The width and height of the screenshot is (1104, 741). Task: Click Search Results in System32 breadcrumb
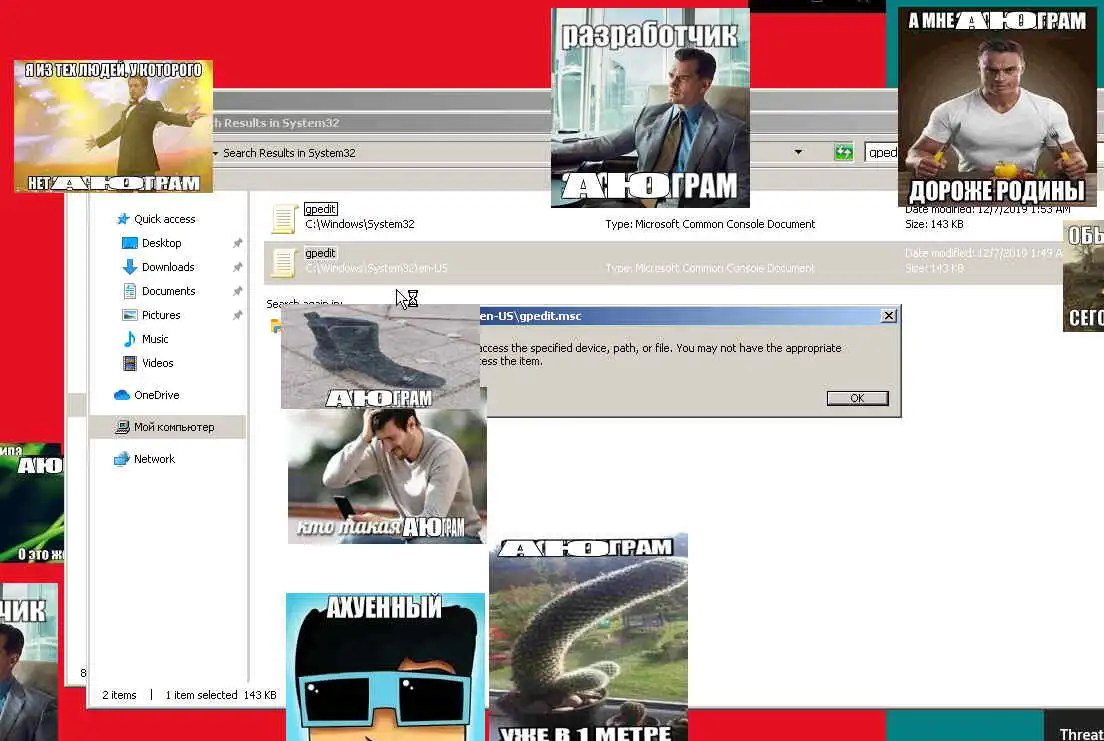[289, 153]
